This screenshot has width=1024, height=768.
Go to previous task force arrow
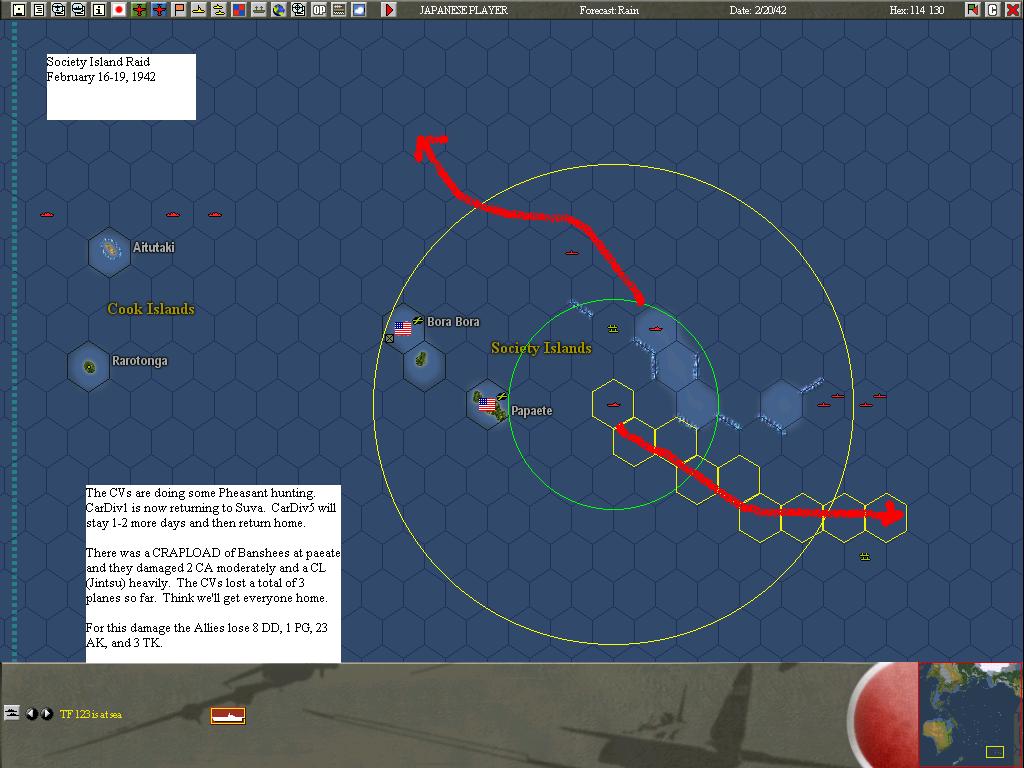point(31,714)
